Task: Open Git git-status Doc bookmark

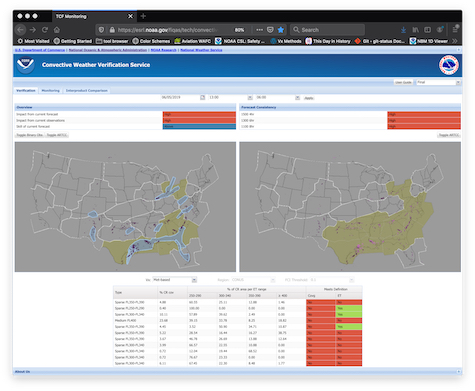Action: [380, 41]
